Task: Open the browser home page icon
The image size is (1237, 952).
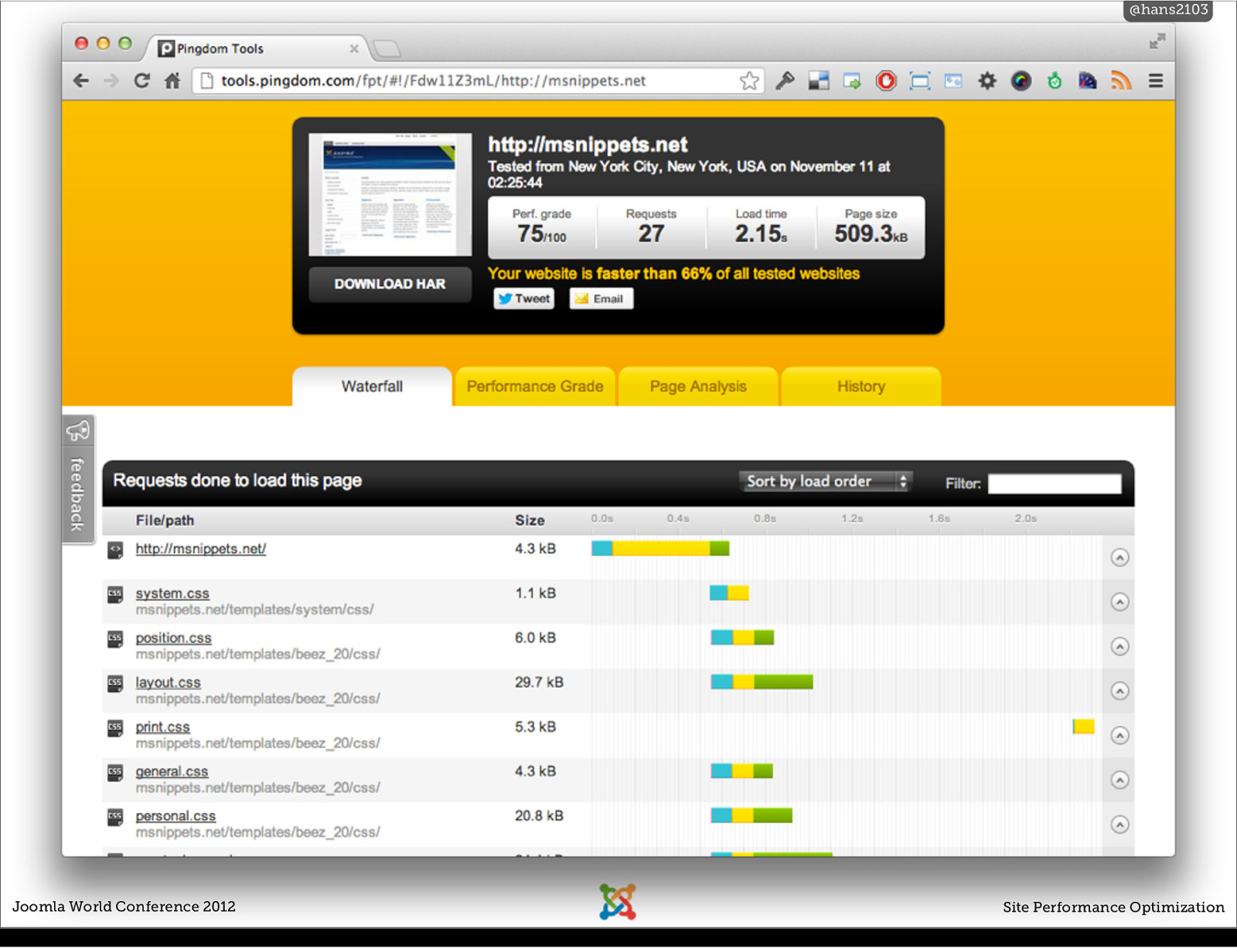Action: pos(172,80)
